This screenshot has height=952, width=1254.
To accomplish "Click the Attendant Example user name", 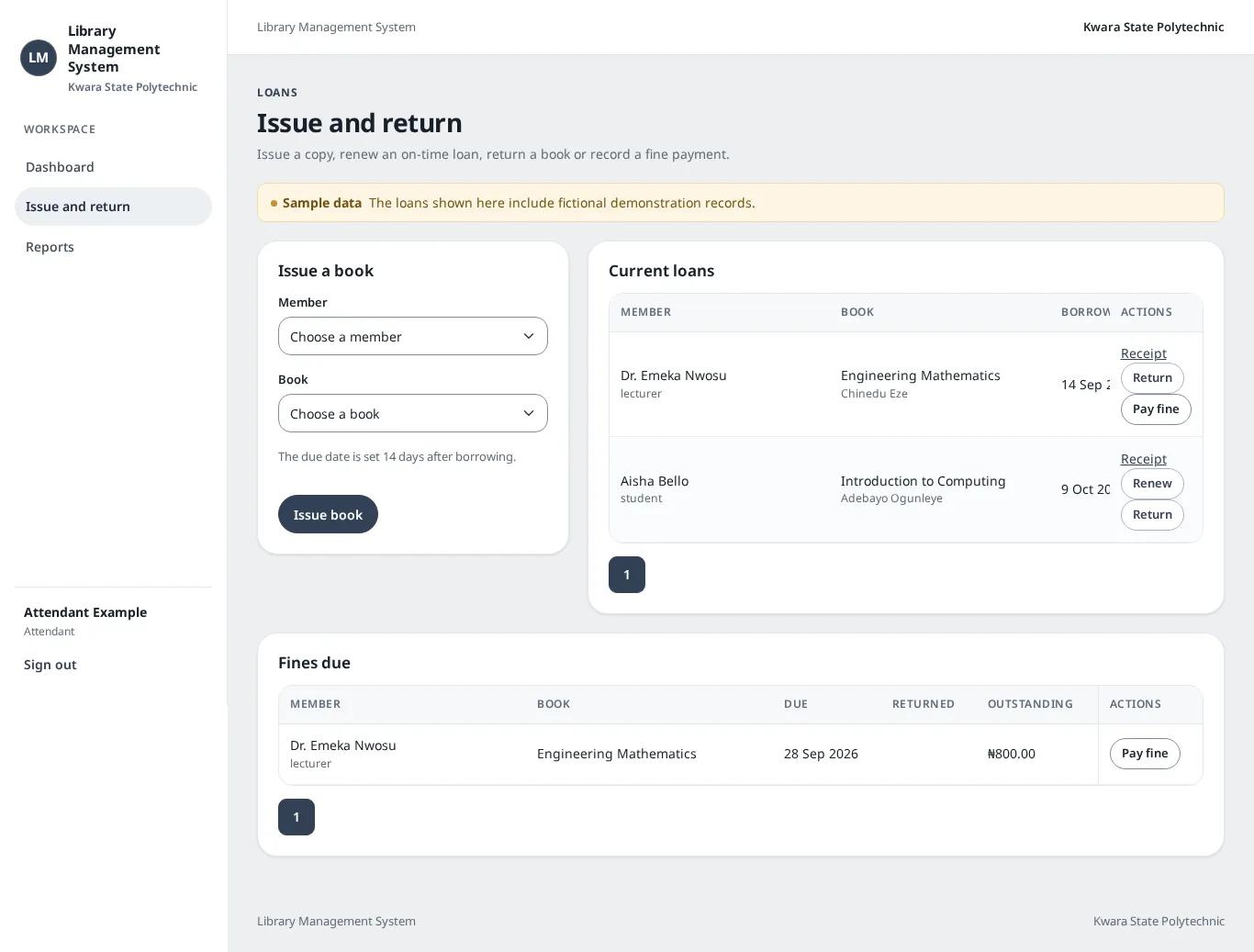I will coord(85,612).
